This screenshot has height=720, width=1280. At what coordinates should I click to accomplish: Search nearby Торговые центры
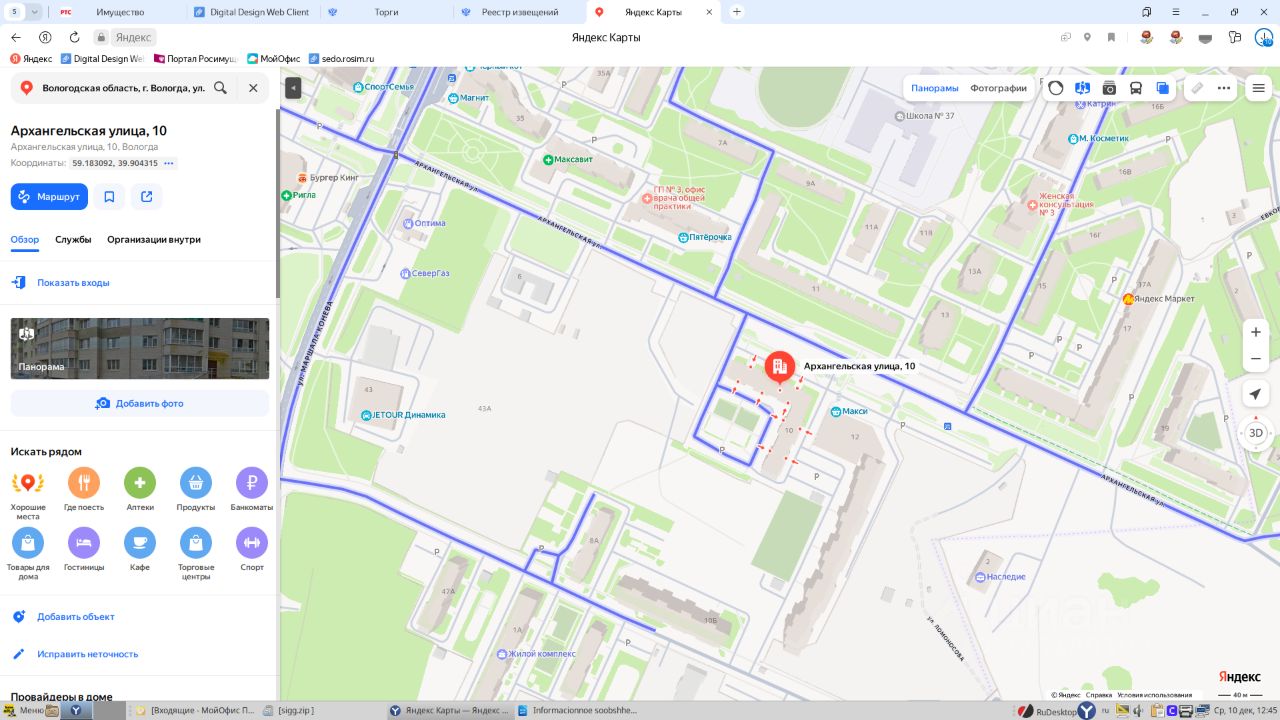point(196,555)
